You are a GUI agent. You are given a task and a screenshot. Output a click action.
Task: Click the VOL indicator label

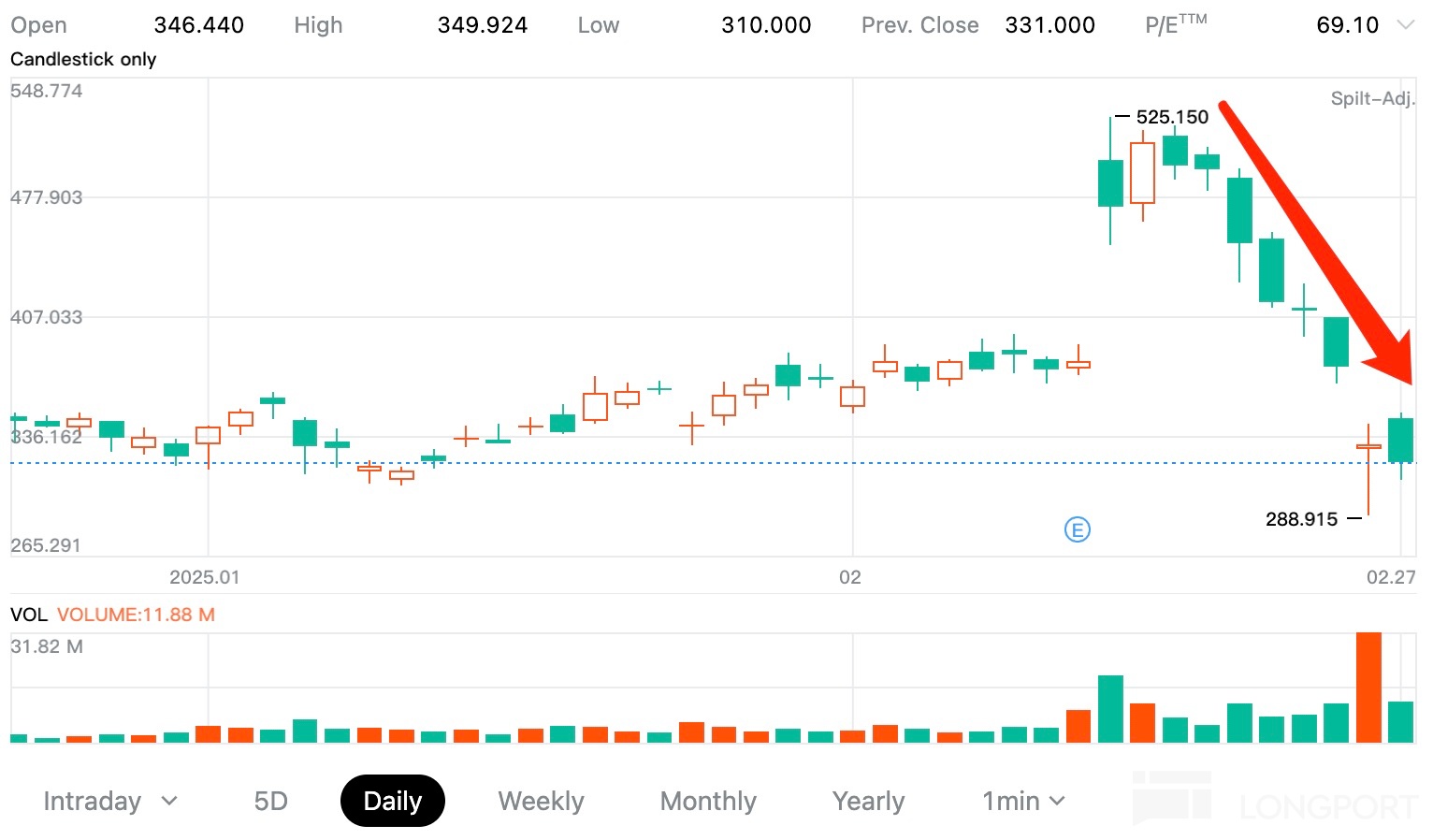28,615
